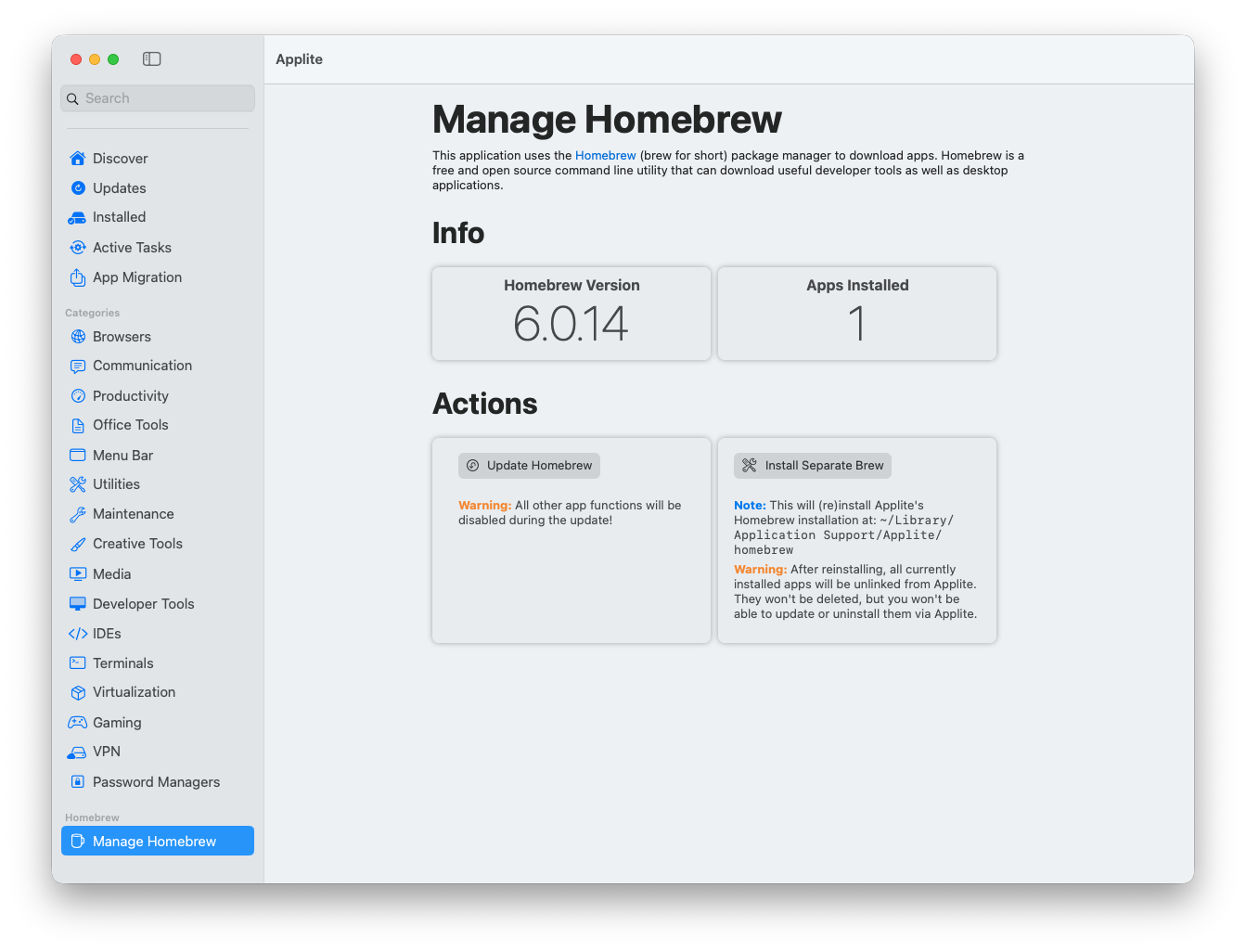The width and height of the screenshot is (1246, 952).
Task: Click the Installed drive icon
Action: pyautogui.click(x=78, y=218)
